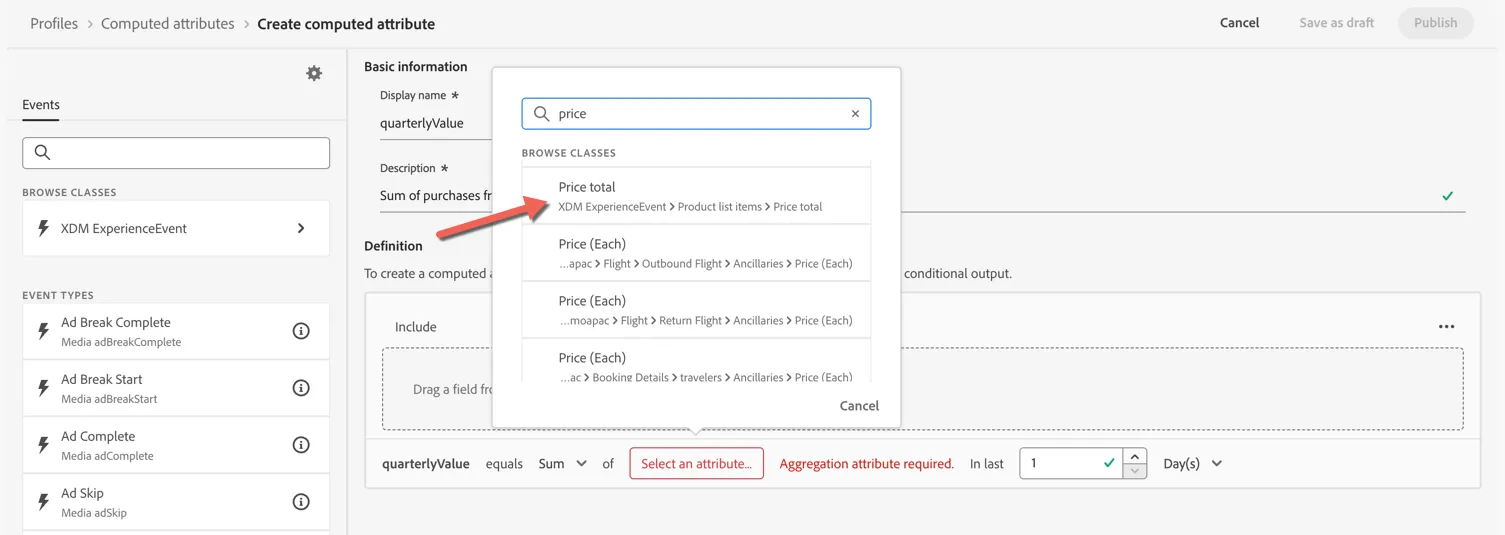Clear the price search with the X icon
The width and height of the screenshot is (1505, 535).
point(855,114)
